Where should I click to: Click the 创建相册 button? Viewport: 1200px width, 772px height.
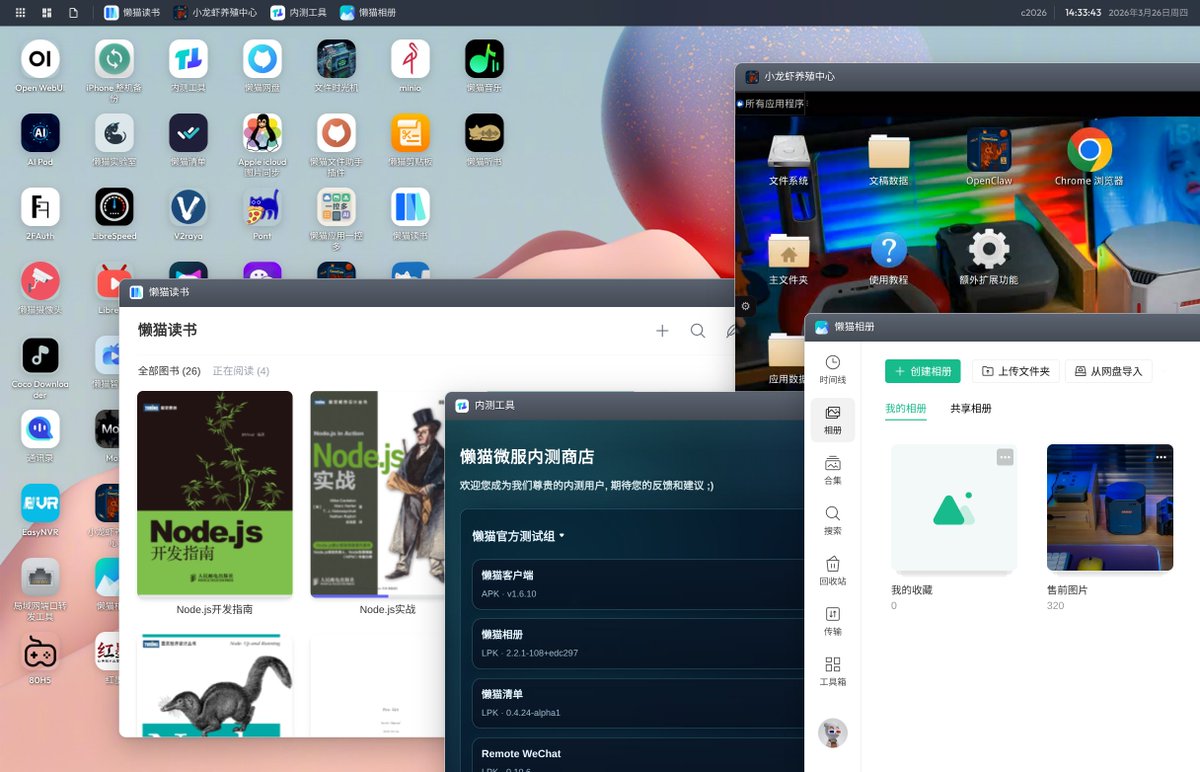[x=923, y=371]
